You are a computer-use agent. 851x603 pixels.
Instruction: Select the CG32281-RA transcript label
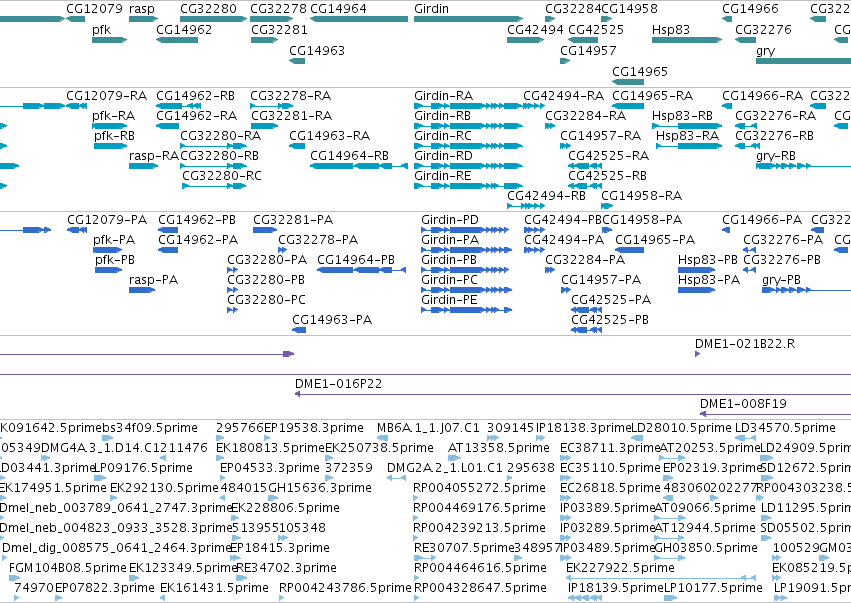tap(291, 116)
